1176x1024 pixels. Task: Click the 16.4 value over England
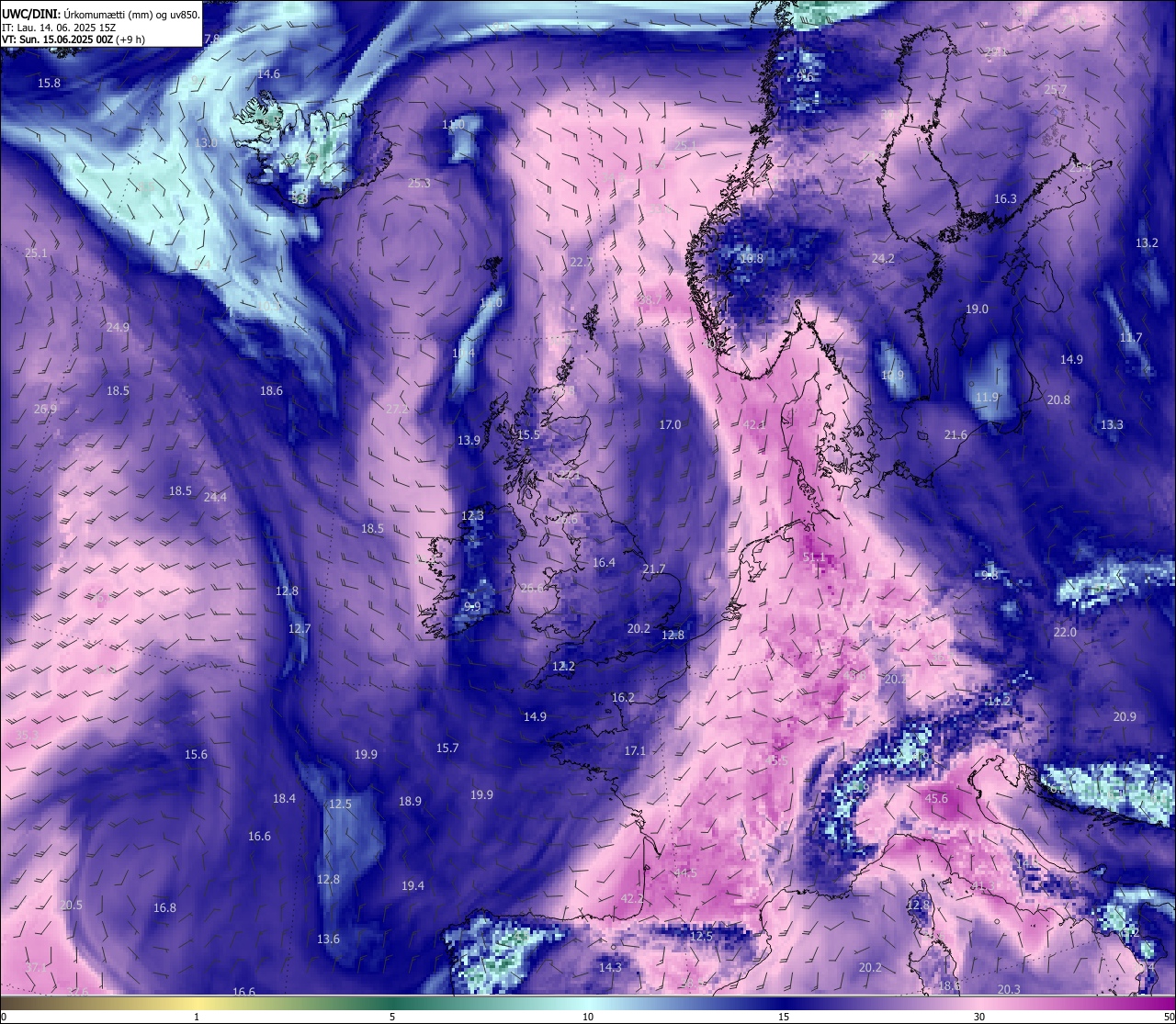point(604,562)
